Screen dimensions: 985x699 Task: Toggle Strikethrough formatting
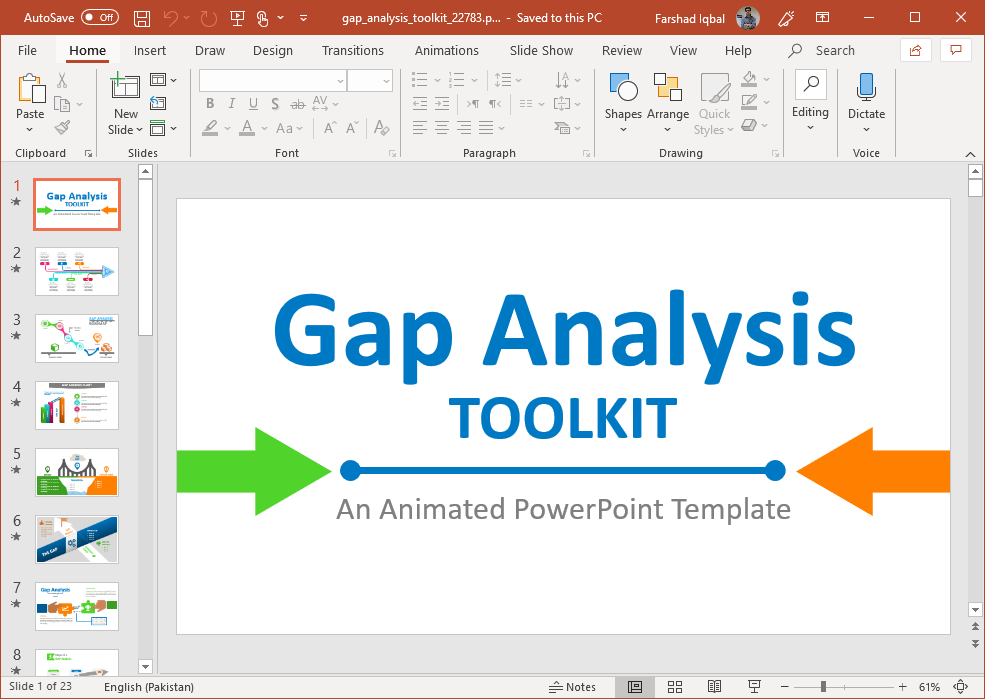(298, 104)
